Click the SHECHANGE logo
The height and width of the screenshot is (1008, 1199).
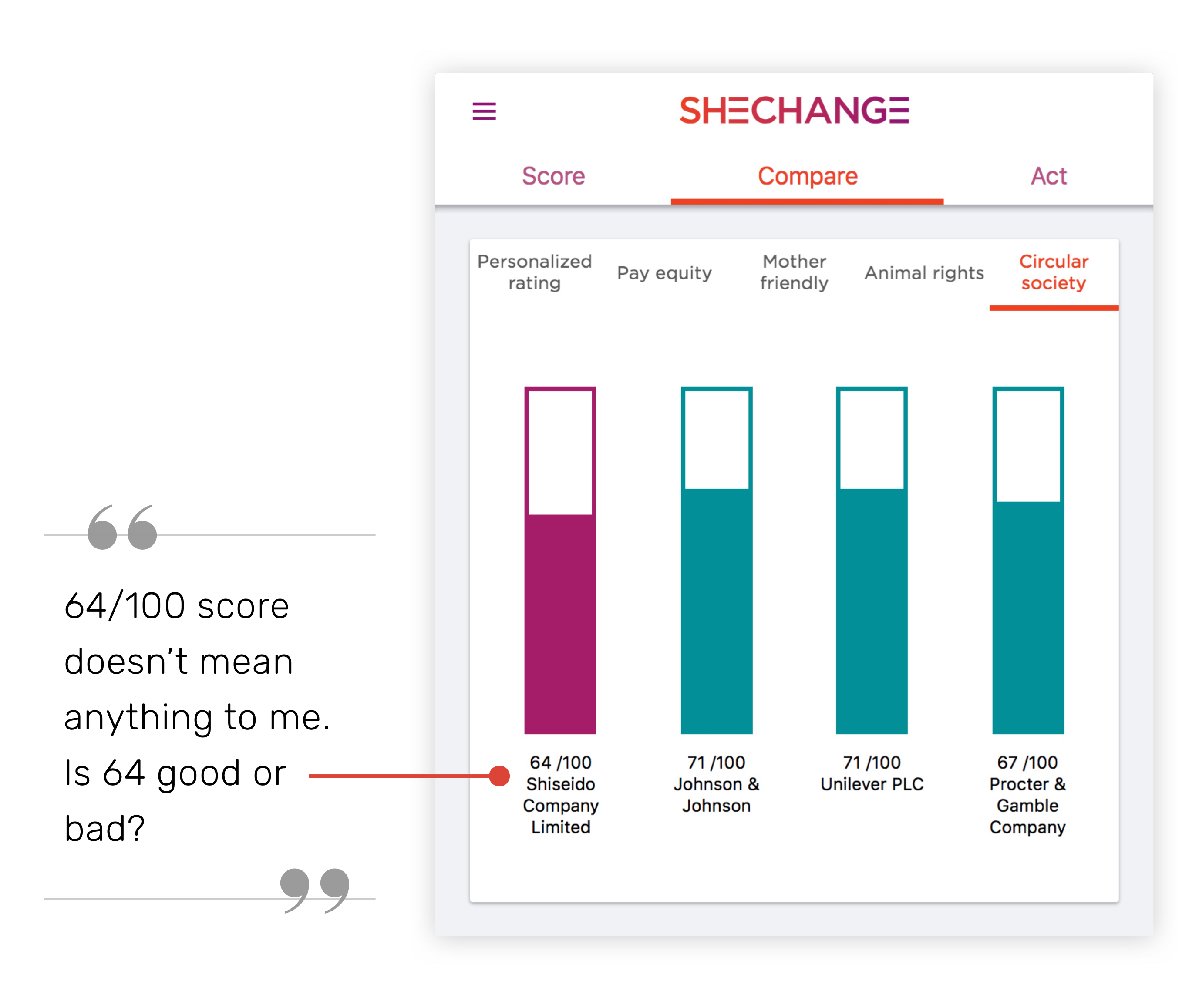coord(794,110)
